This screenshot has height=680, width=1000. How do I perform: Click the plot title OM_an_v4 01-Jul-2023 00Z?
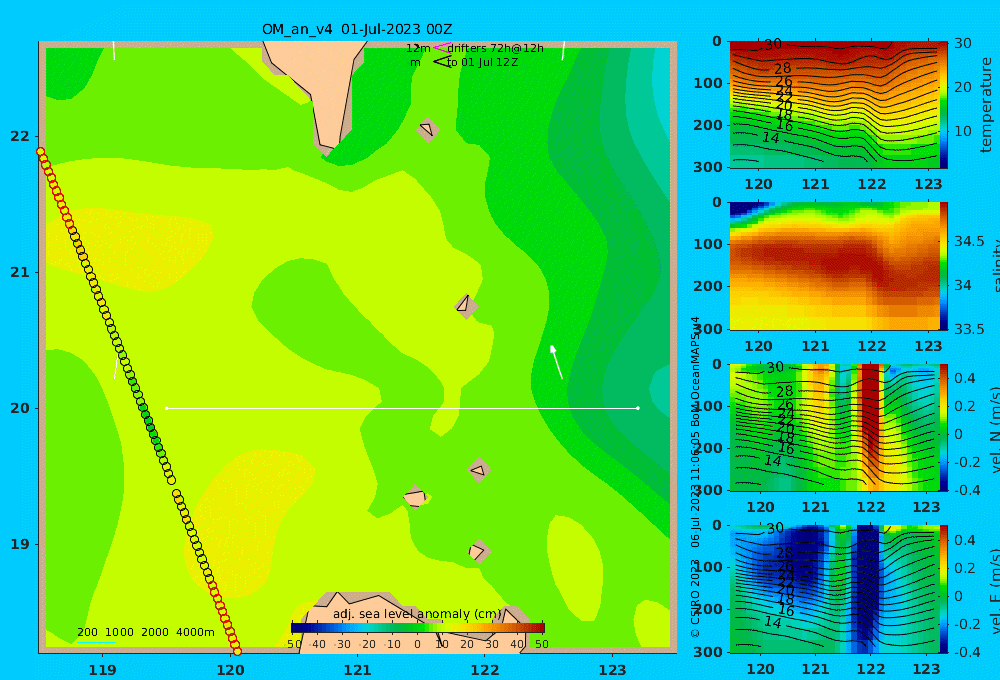tap(357, 29)
